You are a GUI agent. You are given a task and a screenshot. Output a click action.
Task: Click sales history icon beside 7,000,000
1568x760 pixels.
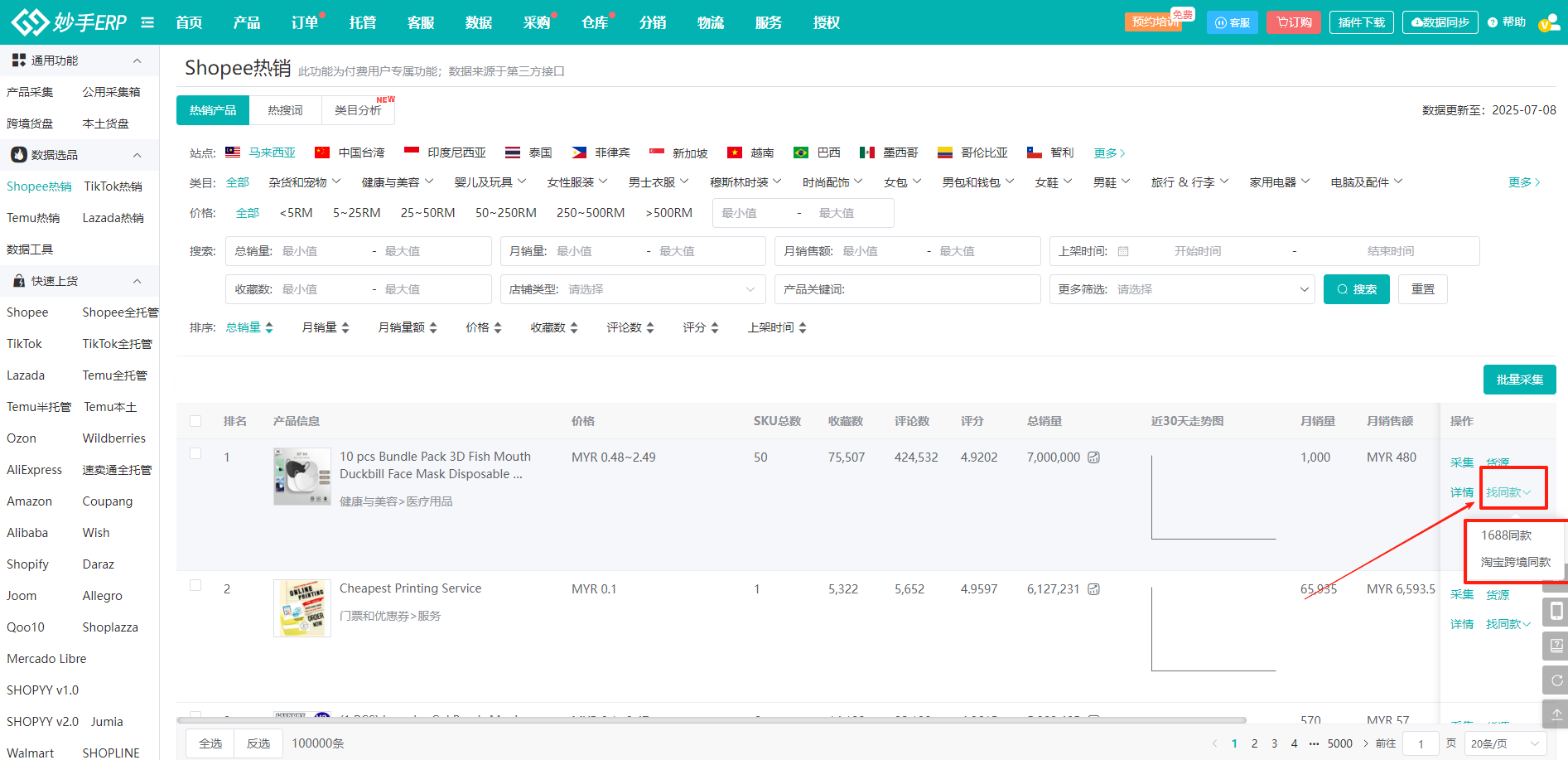(1093, 457)
